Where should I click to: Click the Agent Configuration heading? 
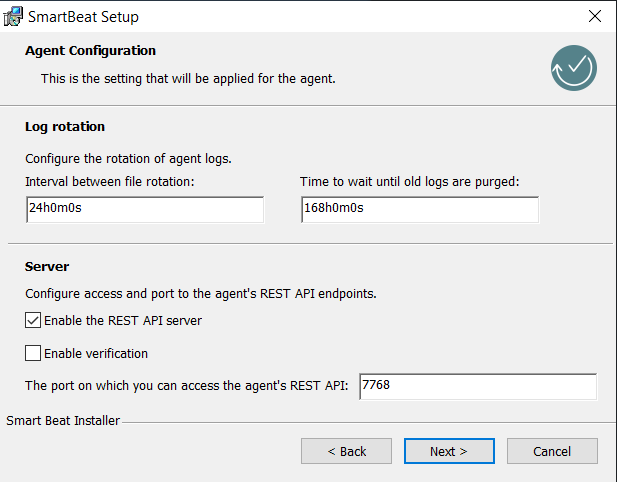pyautogui.click(x=90, y=50)
